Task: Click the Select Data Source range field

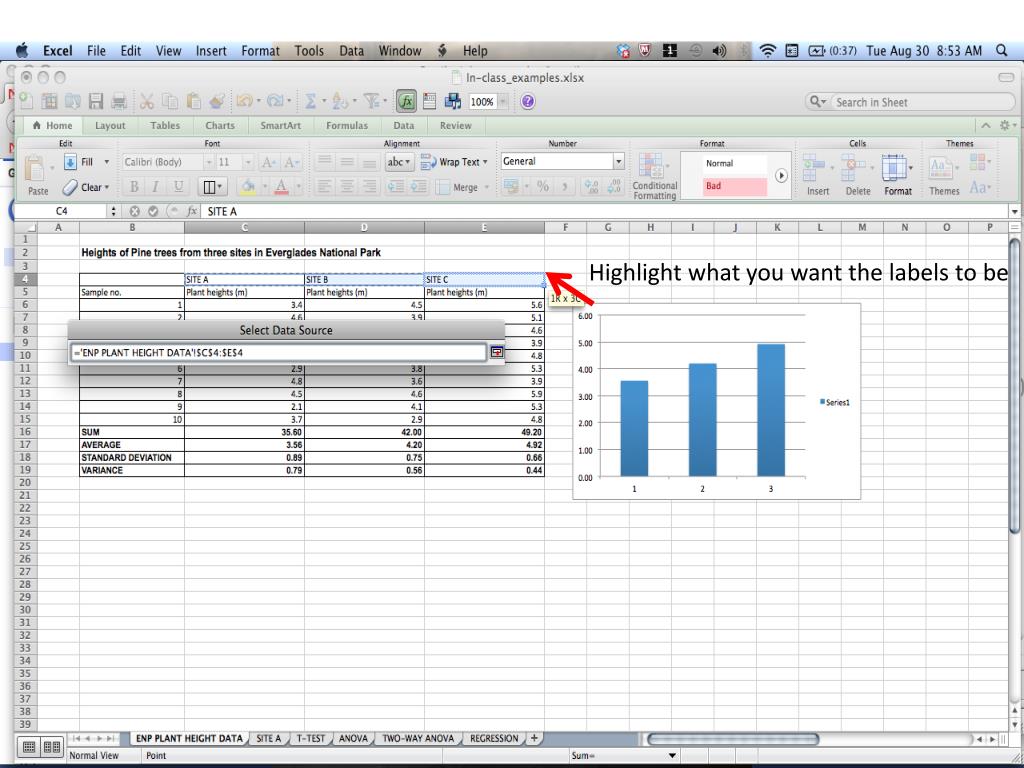Action: coord(280,352)
